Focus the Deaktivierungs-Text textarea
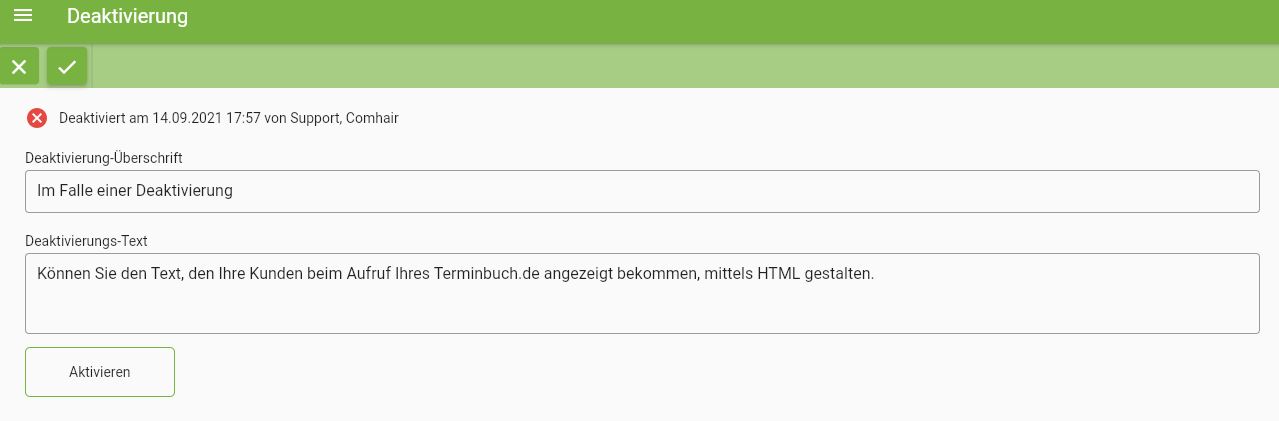1279x421 pixels. pos(642,293)
